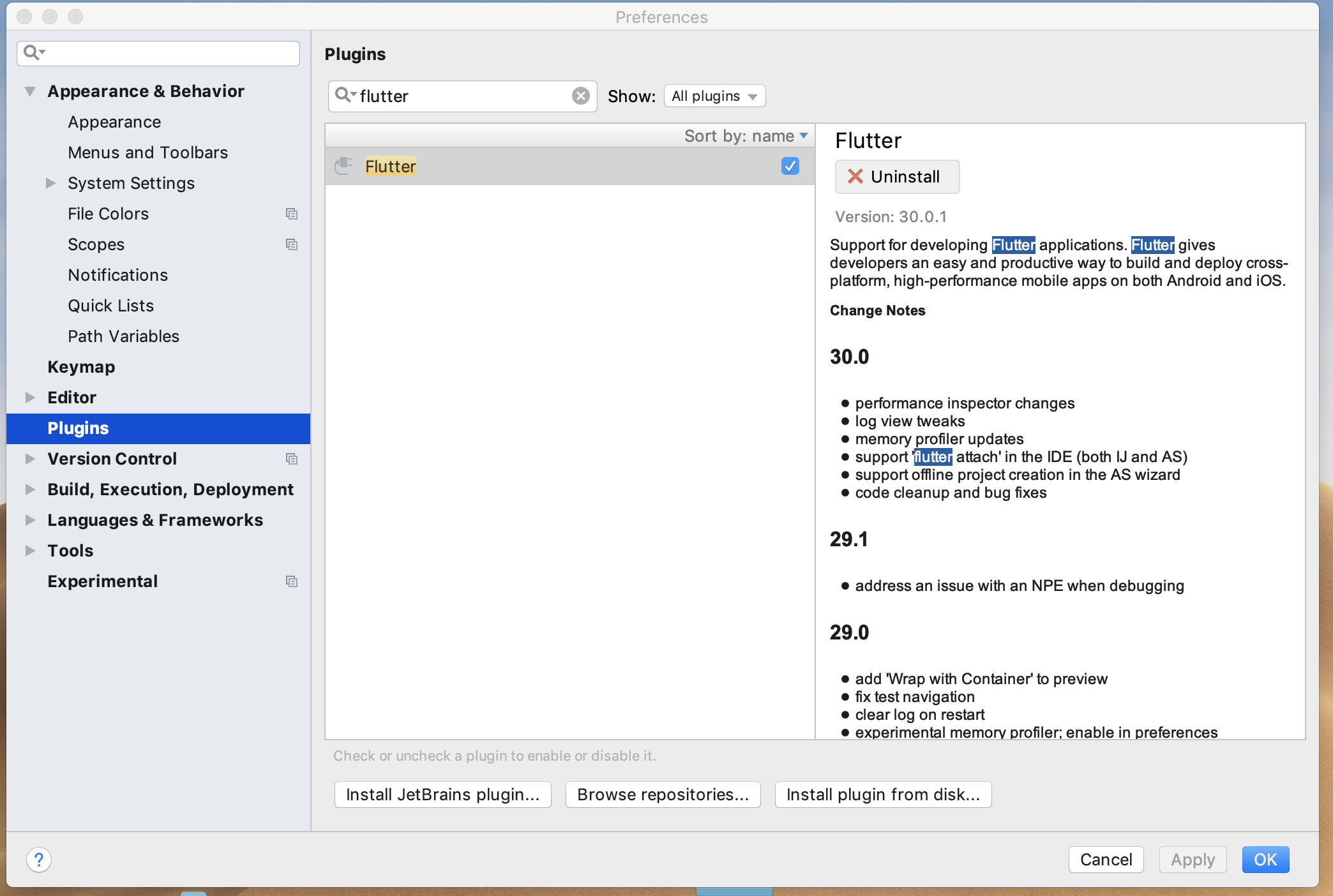Viewport: 1333px width, 896px height.
Task: Click 'address an issue with an NPE' note
Action: click(1020, 586)
